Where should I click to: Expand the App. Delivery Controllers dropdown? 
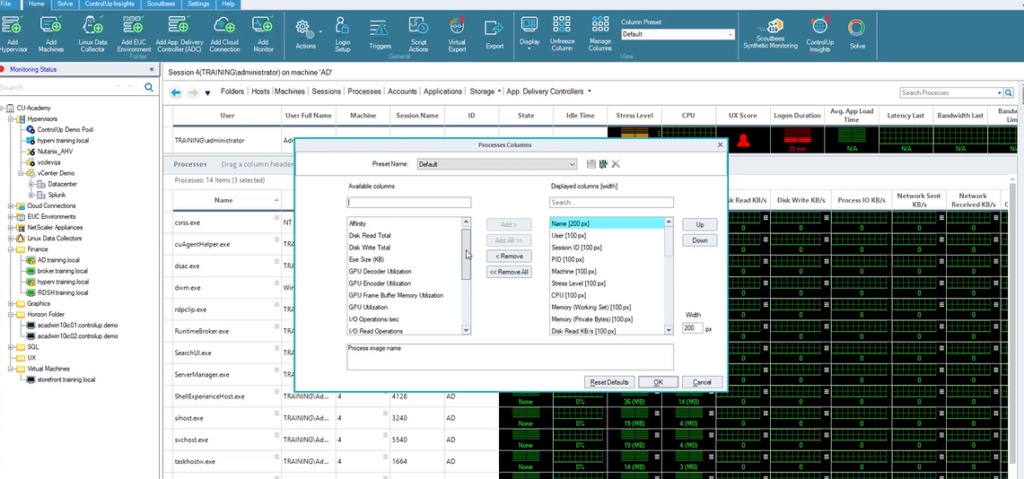[589, 91]
